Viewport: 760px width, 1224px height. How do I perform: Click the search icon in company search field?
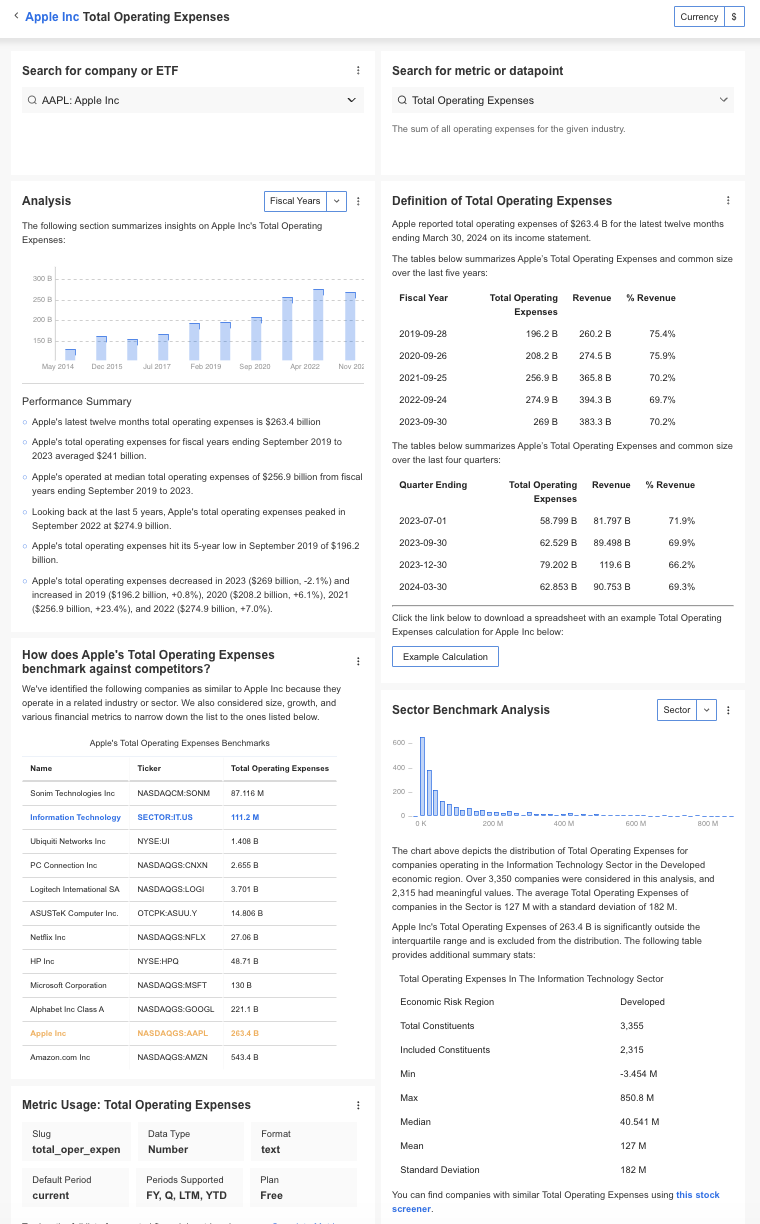click(x=33, y=100)
